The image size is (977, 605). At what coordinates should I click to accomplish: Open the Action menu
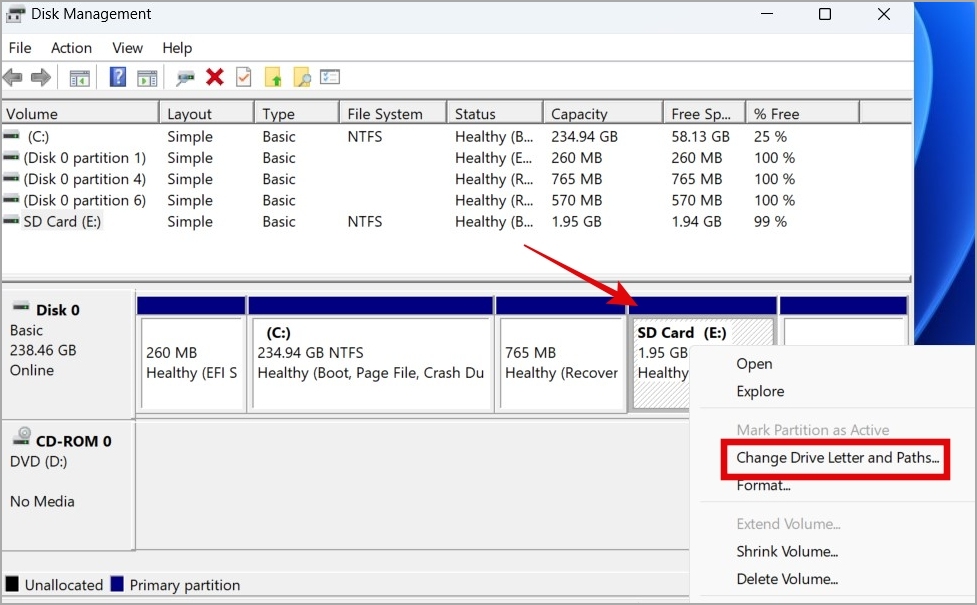(71, 48)
